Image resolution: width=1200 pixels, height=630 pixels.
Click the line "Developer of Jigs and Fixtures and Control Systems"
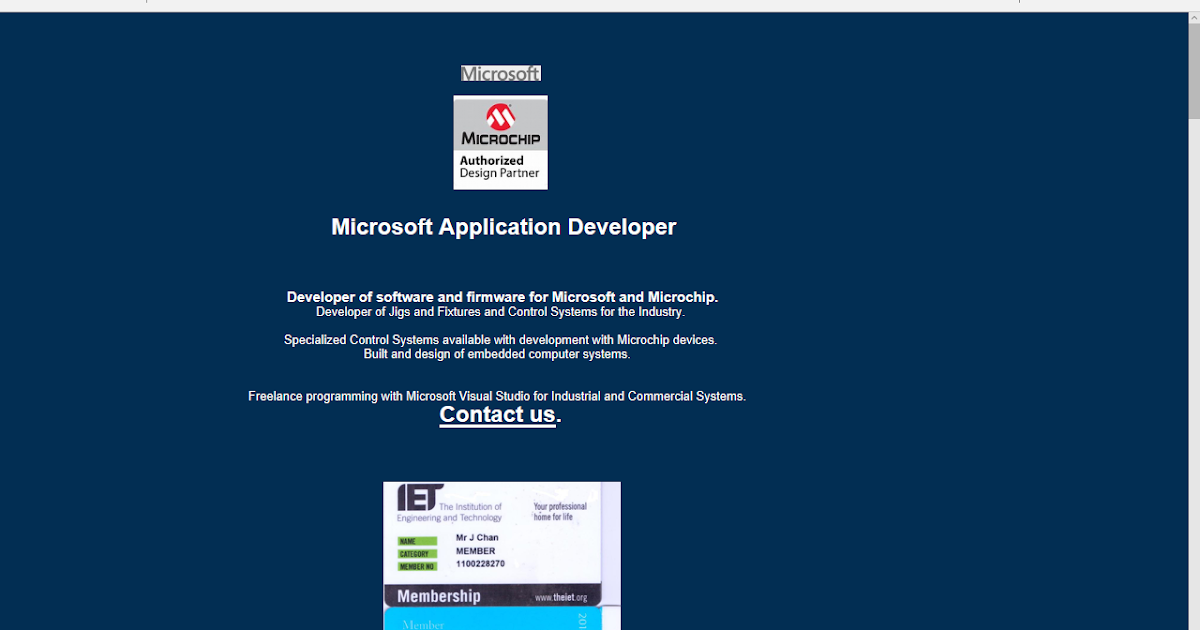[500, 312]
